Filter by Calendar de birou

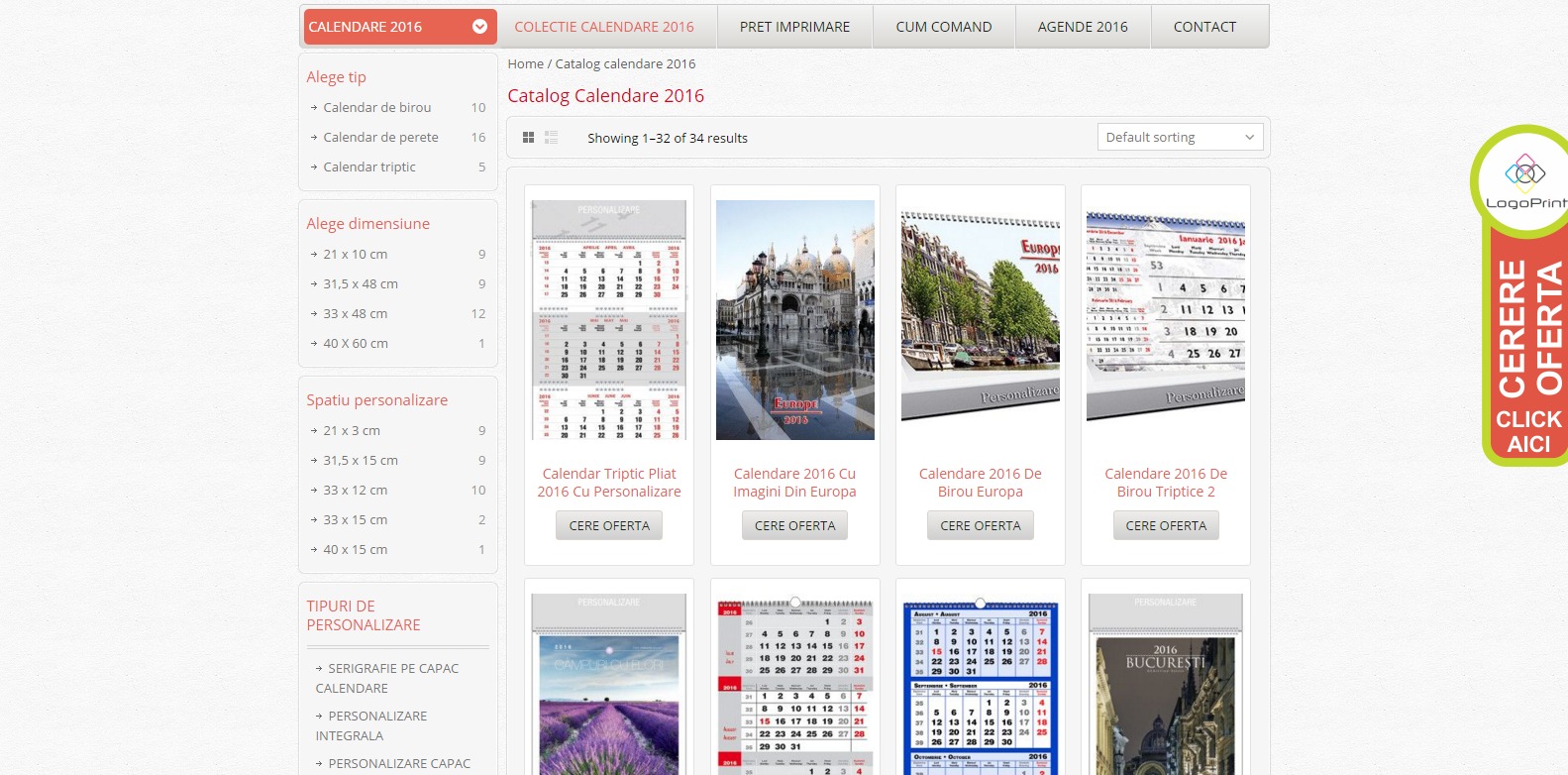click(x=376, y=107)
